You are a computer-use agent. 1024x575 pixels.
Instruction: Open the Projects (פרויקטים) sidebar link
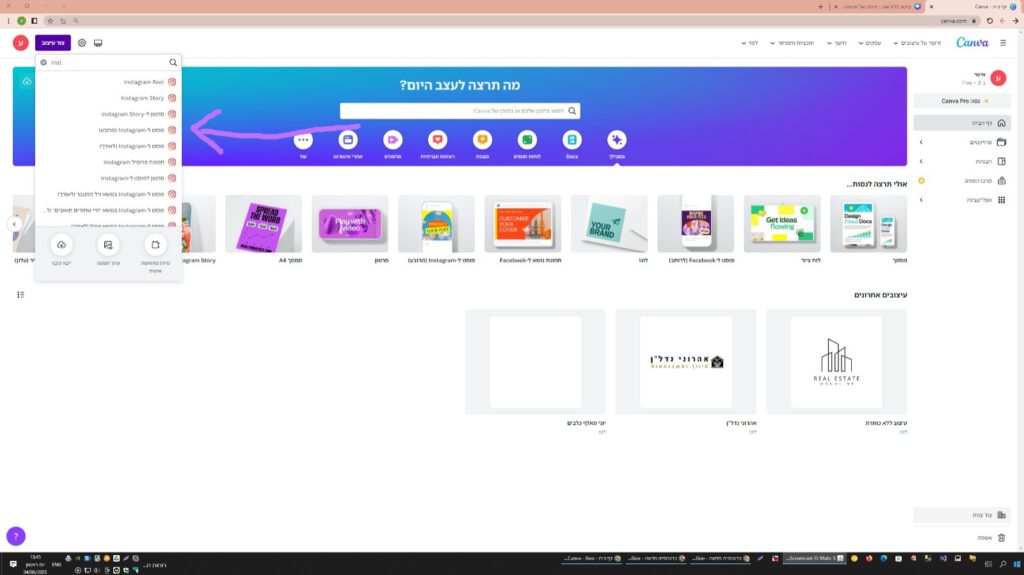point(981,142)
